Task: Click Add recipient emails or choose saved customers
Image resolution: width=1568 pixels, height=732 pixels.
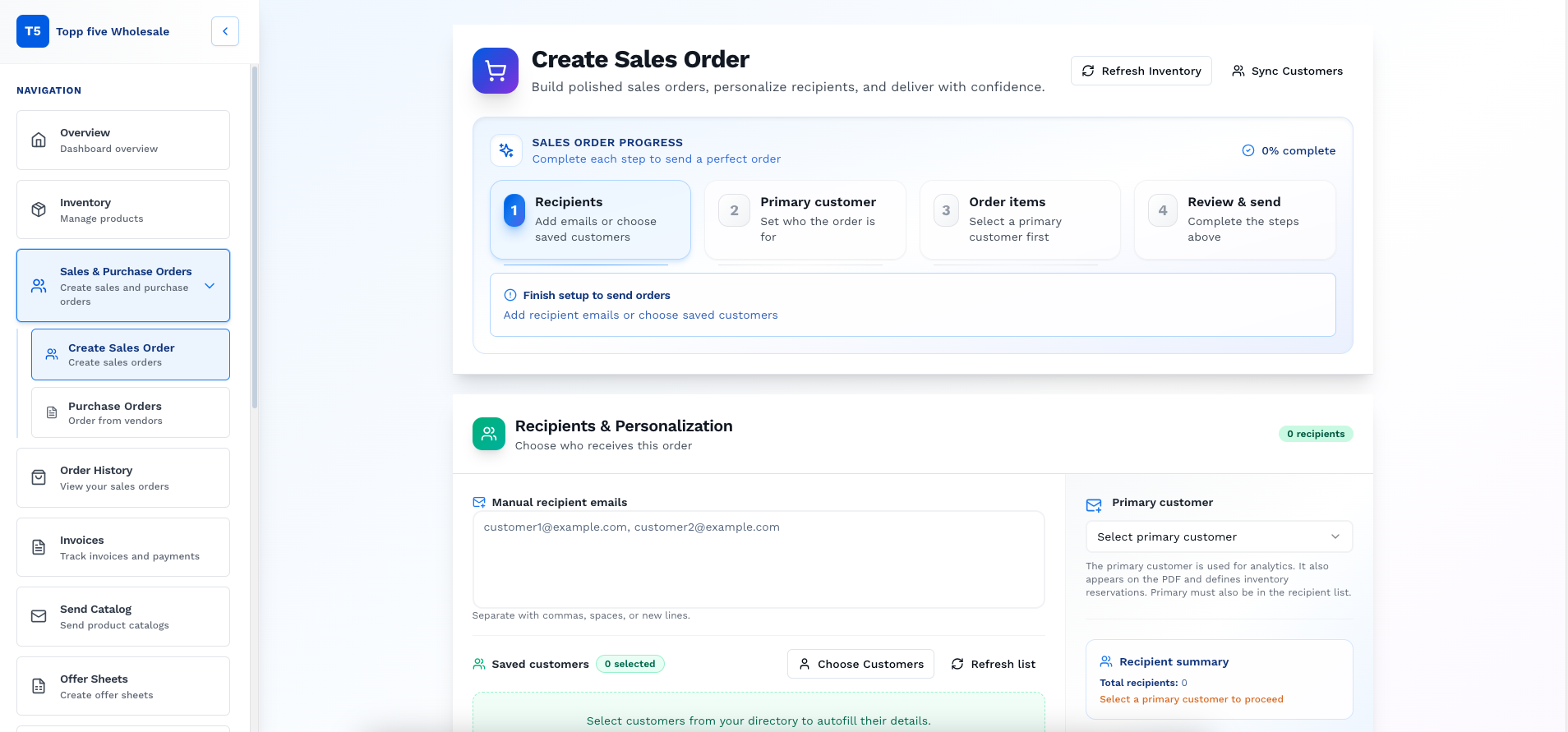Action: tap(640, 315)
